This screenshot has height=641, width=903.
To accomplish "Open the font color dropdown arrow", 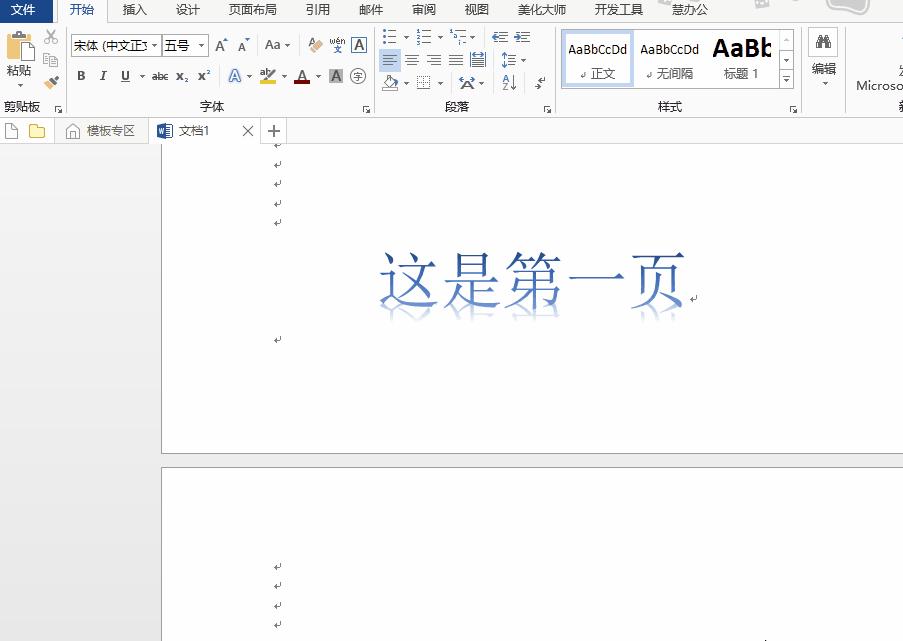I will pos(317,76).
